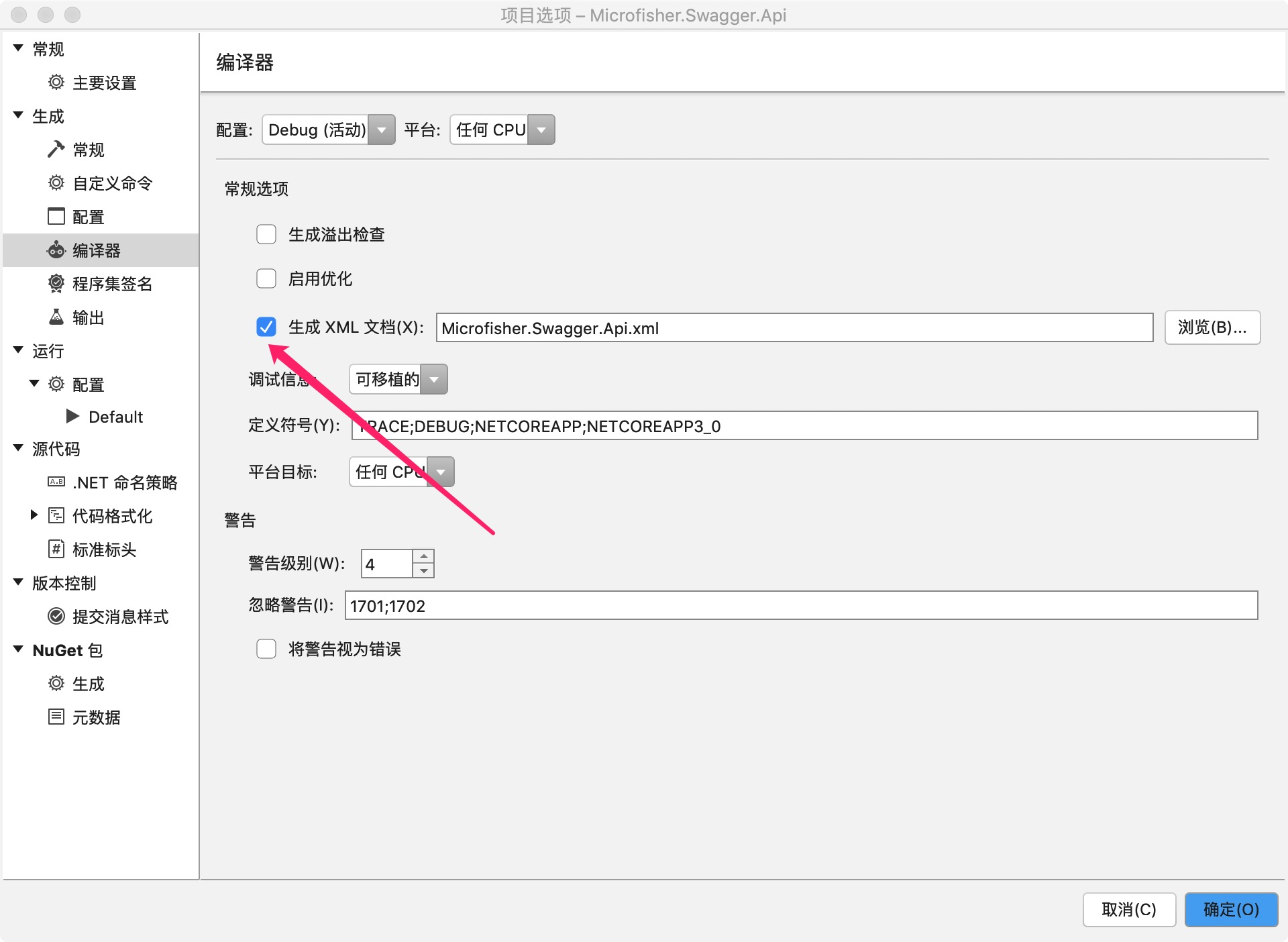
Task: Click the robot icon beside 编译器
Action: (56, 250)
